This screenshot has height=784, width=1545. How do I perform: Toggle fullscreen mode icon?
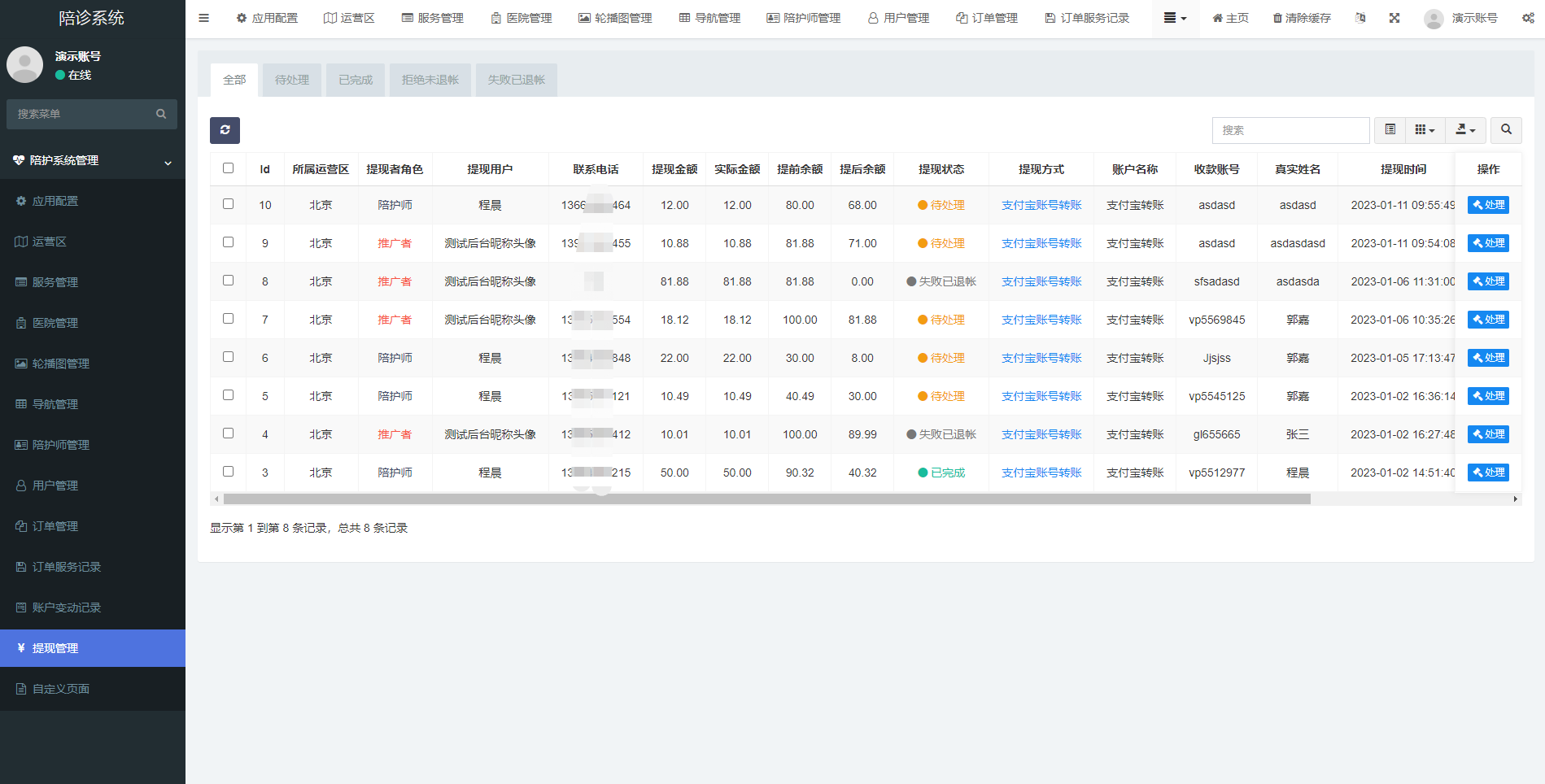point(1394,18)
